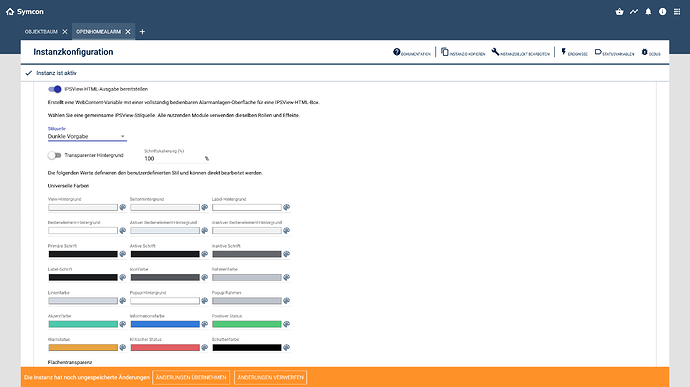This screenshot has width=690, height=387.
Task: Click the 'Universelle Farben' heading
Action: coord(68,186)
